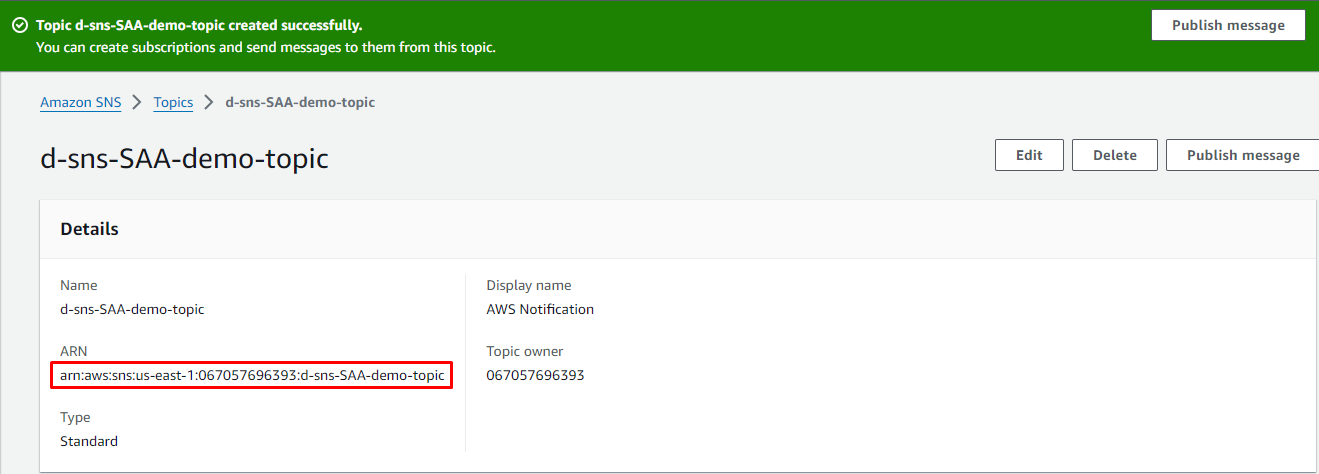Click the Topic owner account ID value
The width and height of the screenshot is (1319, 474).
[535, 375]
